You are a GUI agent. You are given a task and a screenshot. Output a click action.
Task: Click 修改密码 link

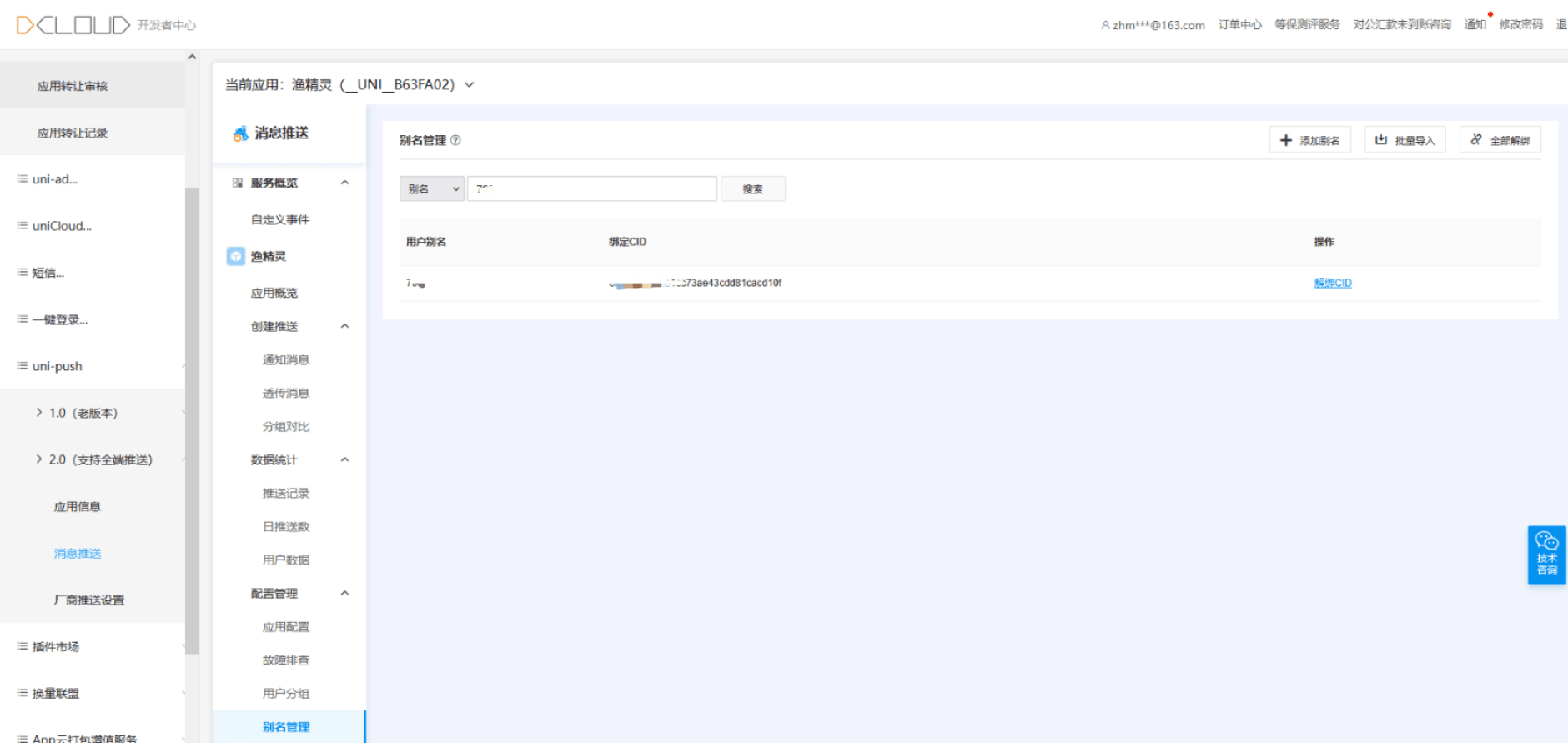click(1521, 25)
